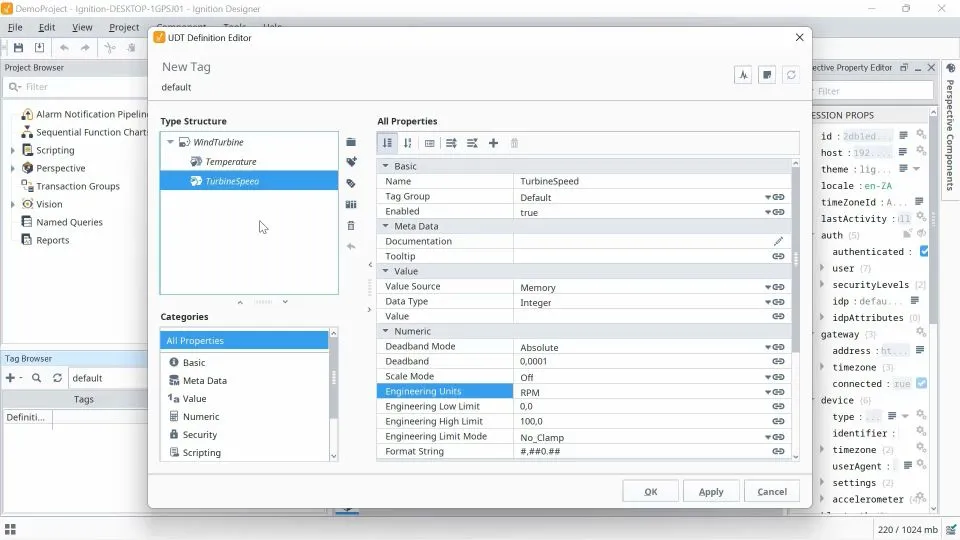Add custom property with plus icon
The width and height of the screenshot is (960, 540).
[493, 143]
